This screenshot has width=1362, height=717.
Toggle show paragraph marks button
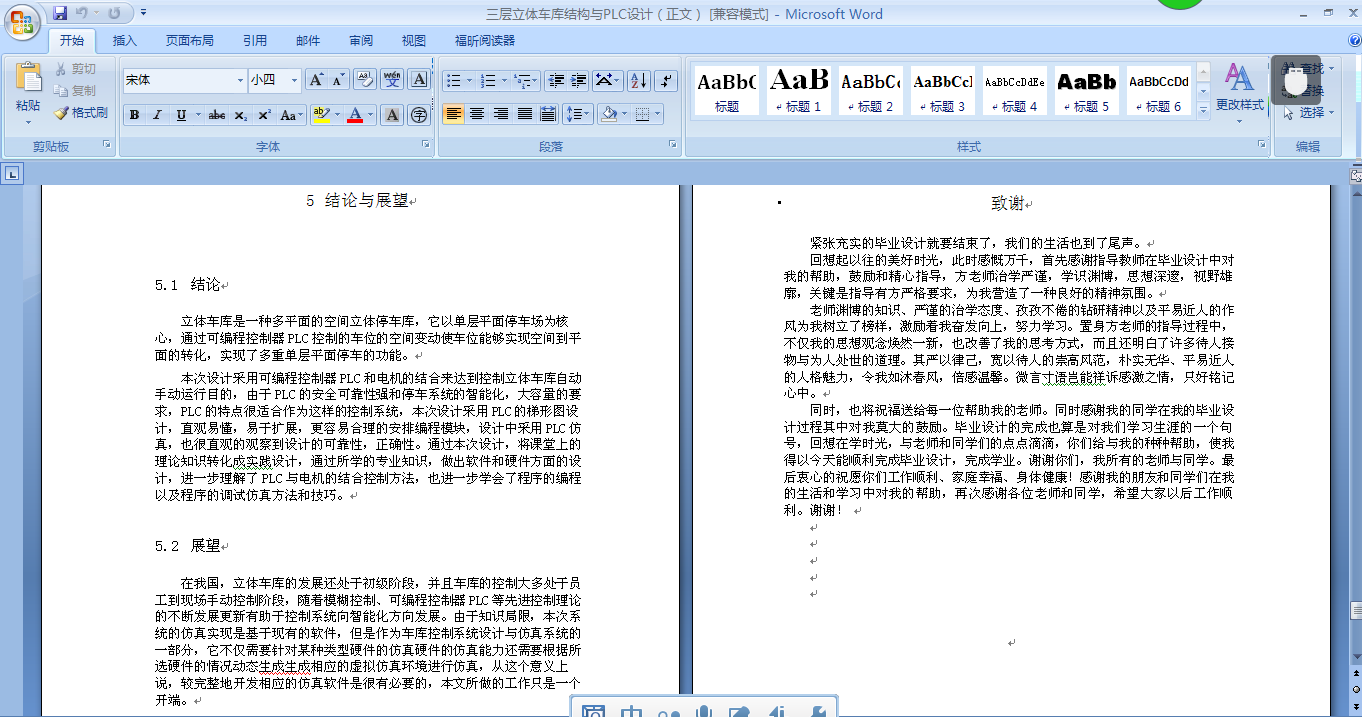(665, 80)
